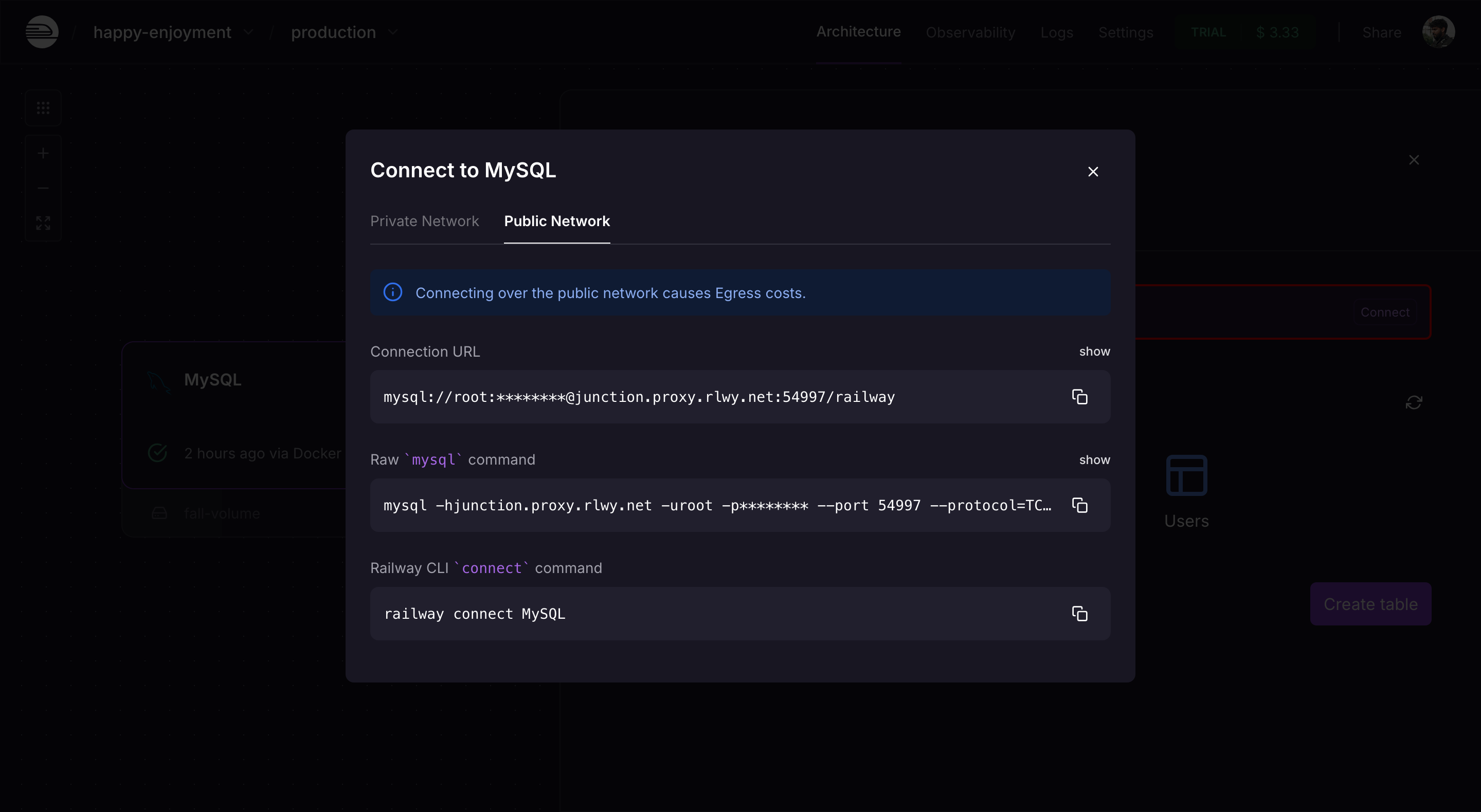Go to the Observability tab

pyautogui.click(x=970, y=33)
